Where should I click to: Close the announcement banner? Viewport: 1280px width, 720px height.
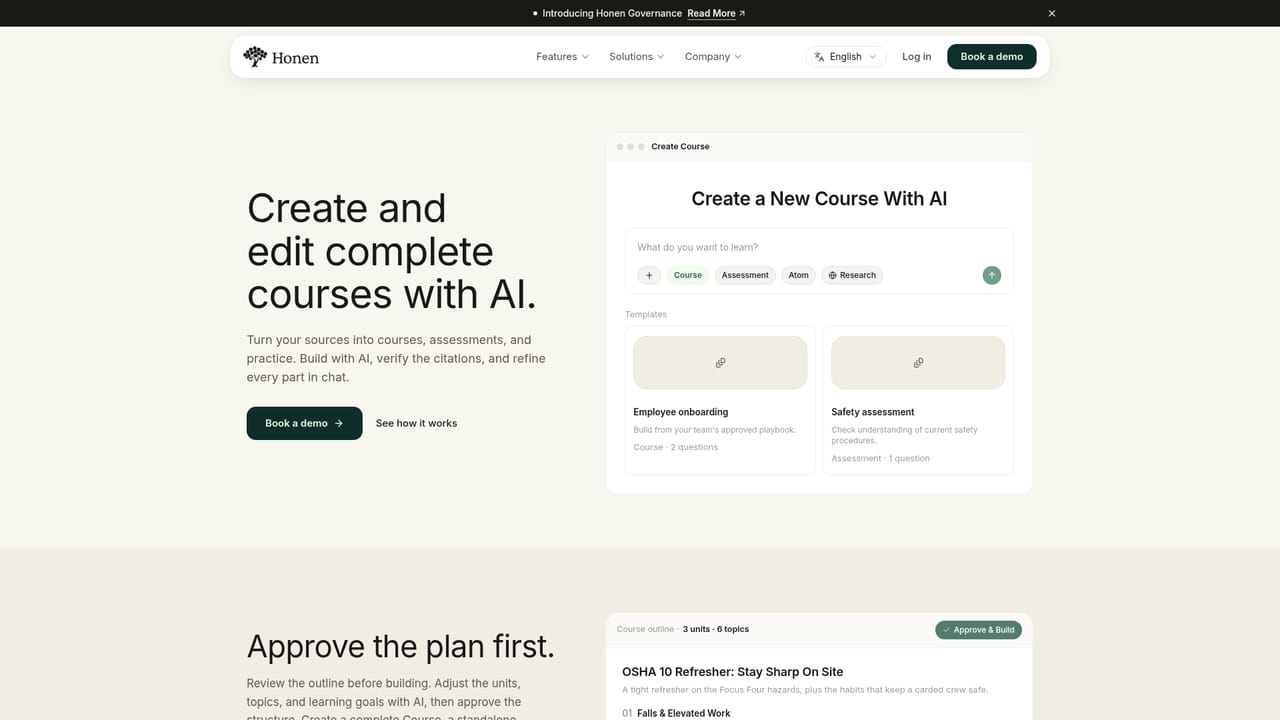(x=1051, y=13)
